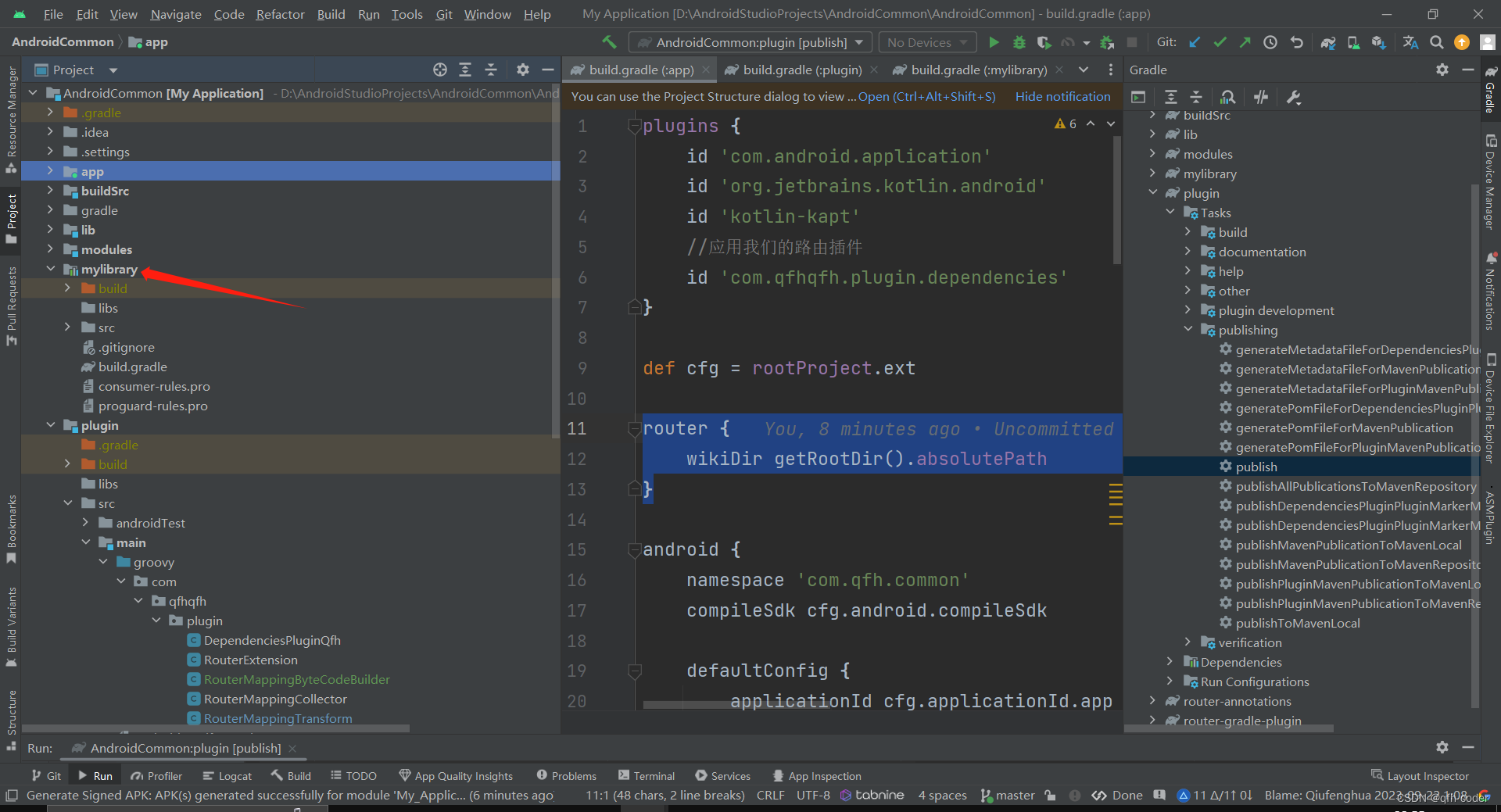Open Project view selector dropdown
This screenshot has height=812, width=1501.
click(x=76, y=70)
